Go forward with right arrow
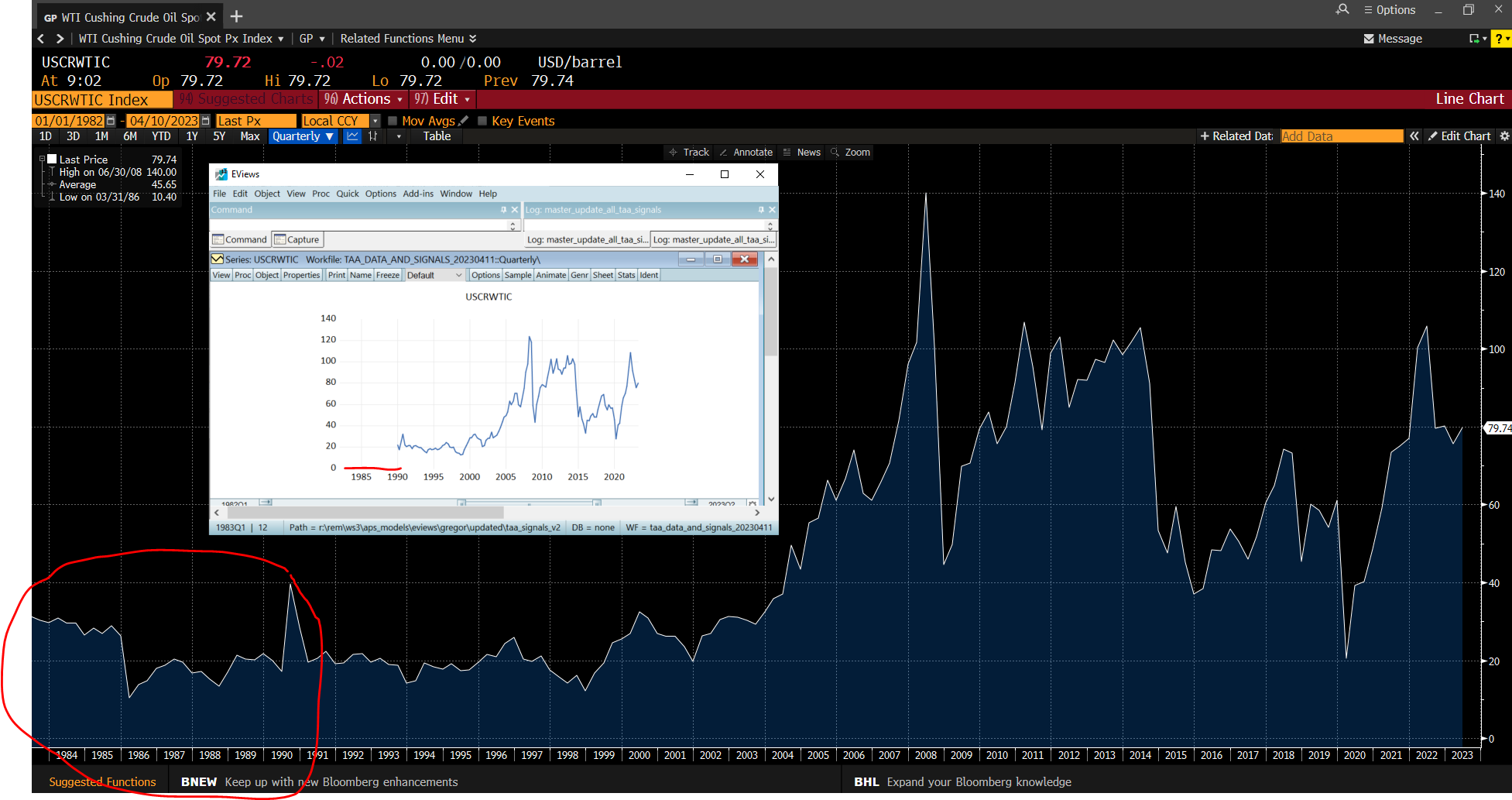Screen dimensions: 1512x800 coord(60,39)
